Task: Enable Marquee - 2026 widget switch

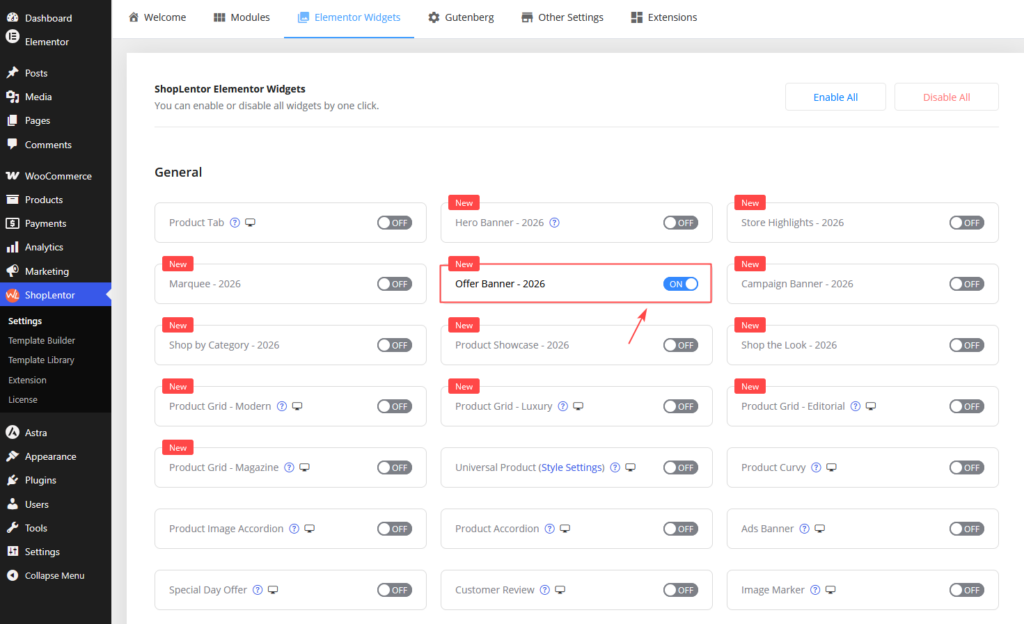Action: 394,284
